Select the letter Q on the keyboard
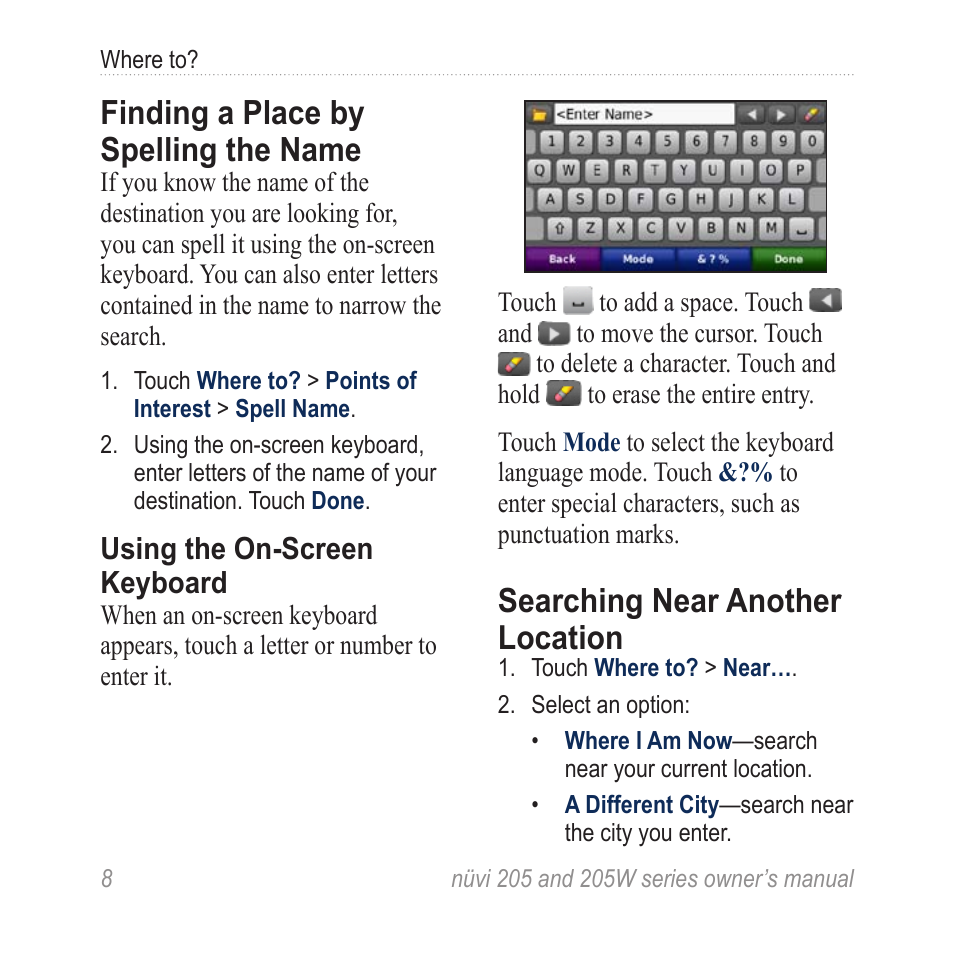The height and width of the screenshot is (954, 954). tap(539, 168)
